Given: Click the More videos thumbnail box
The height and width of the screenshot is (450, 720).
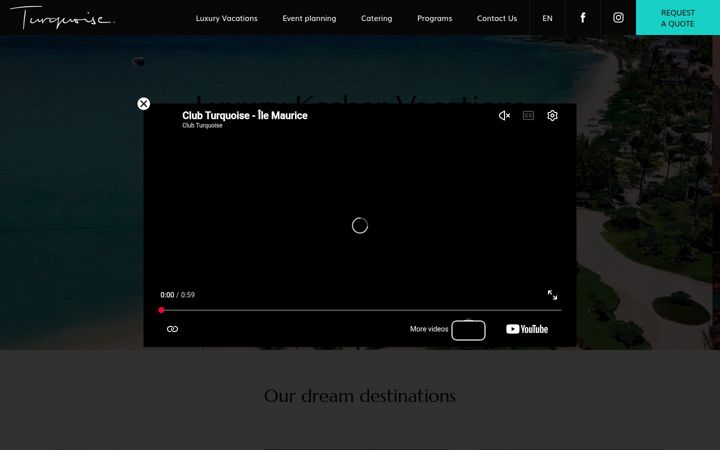Looking at the screenshot, I should click(468, 330).
